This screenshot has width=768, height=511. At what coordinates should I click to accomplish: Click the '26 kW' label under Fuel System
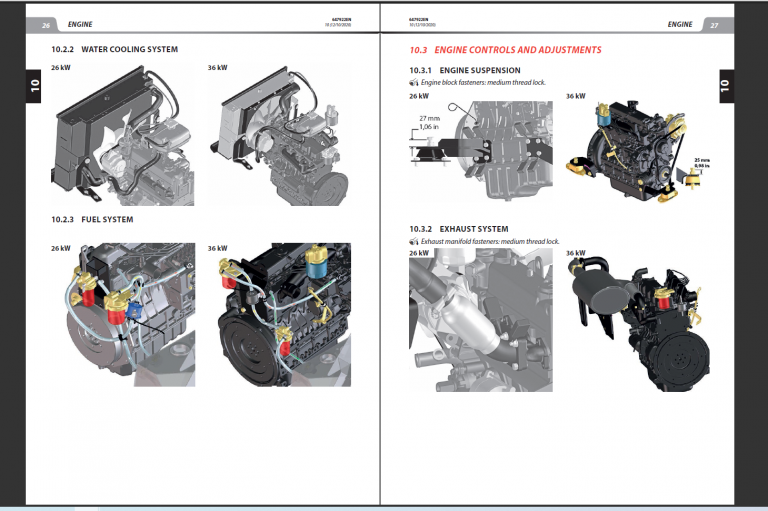(x=61, y=248)
